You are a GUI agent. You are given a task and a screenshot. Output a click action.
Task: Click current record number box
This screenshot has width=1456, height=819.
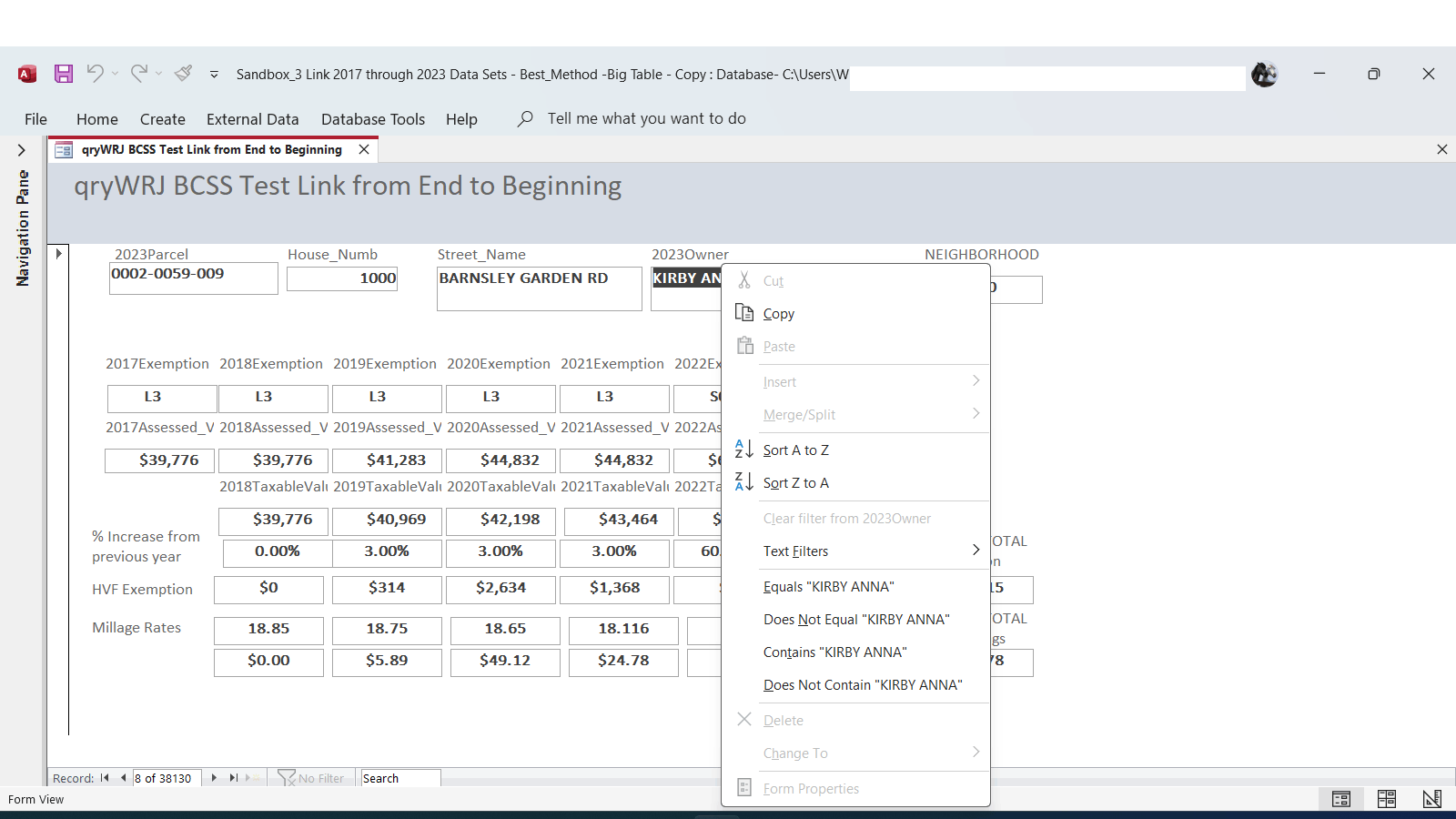pyautogui.click(x=167, y=778)
